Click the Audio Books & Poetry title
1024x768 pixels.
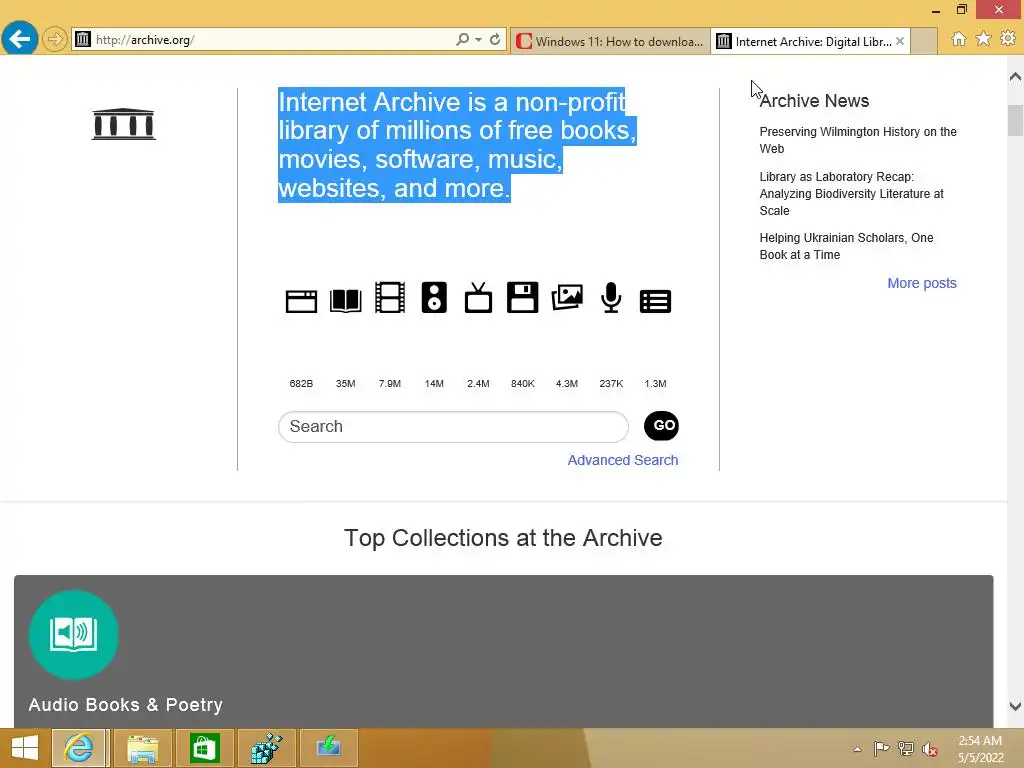[125, 705]
